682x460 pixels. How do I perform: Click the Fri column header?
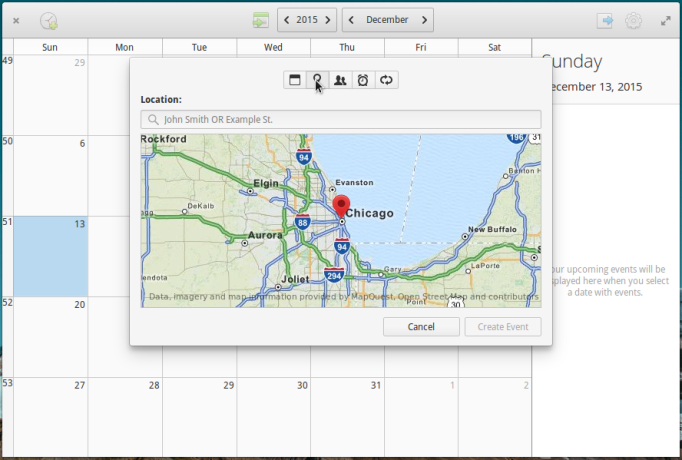point(421,47)
